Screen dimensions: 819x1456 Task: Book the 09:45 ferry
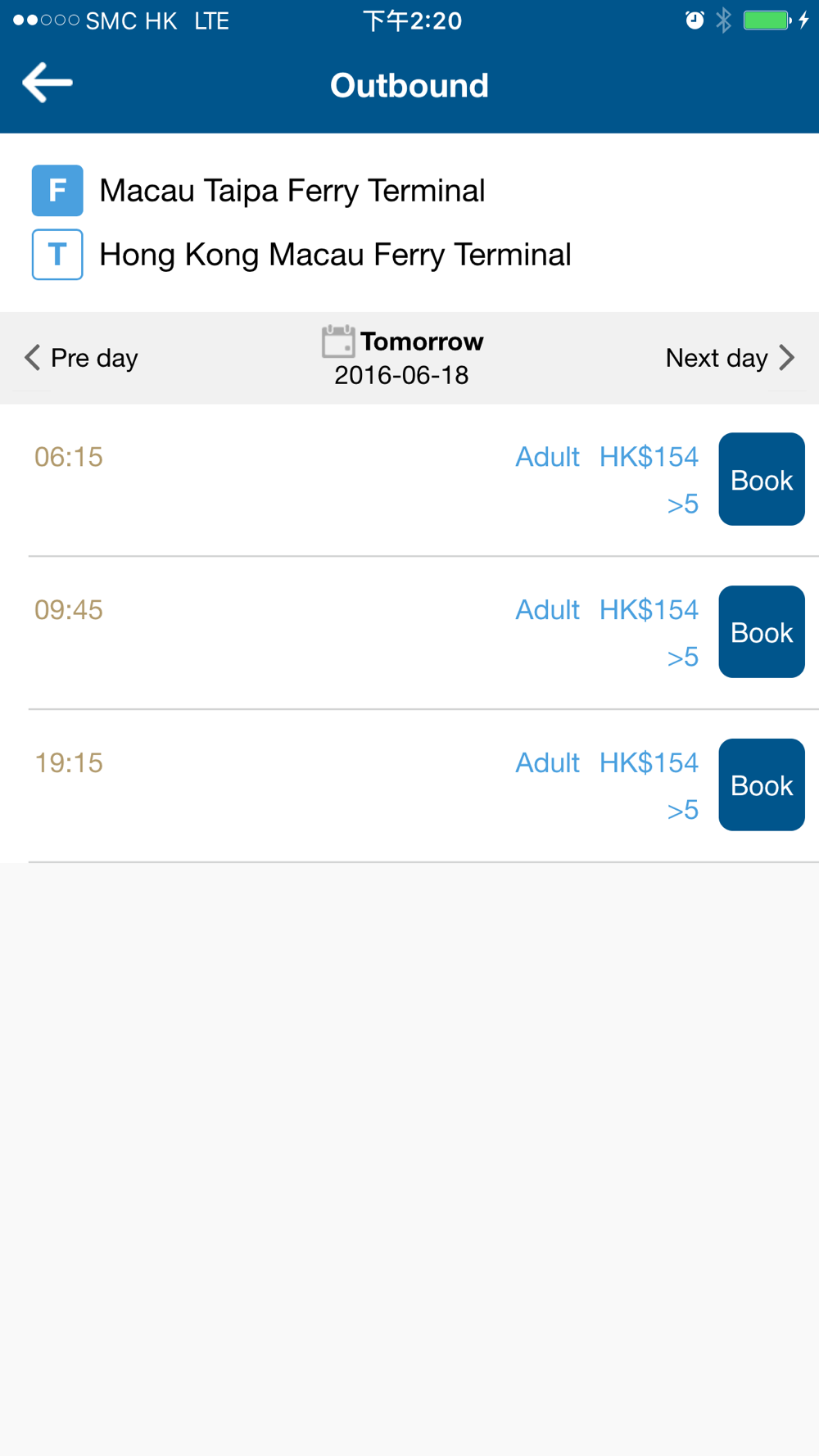(762, 632)
